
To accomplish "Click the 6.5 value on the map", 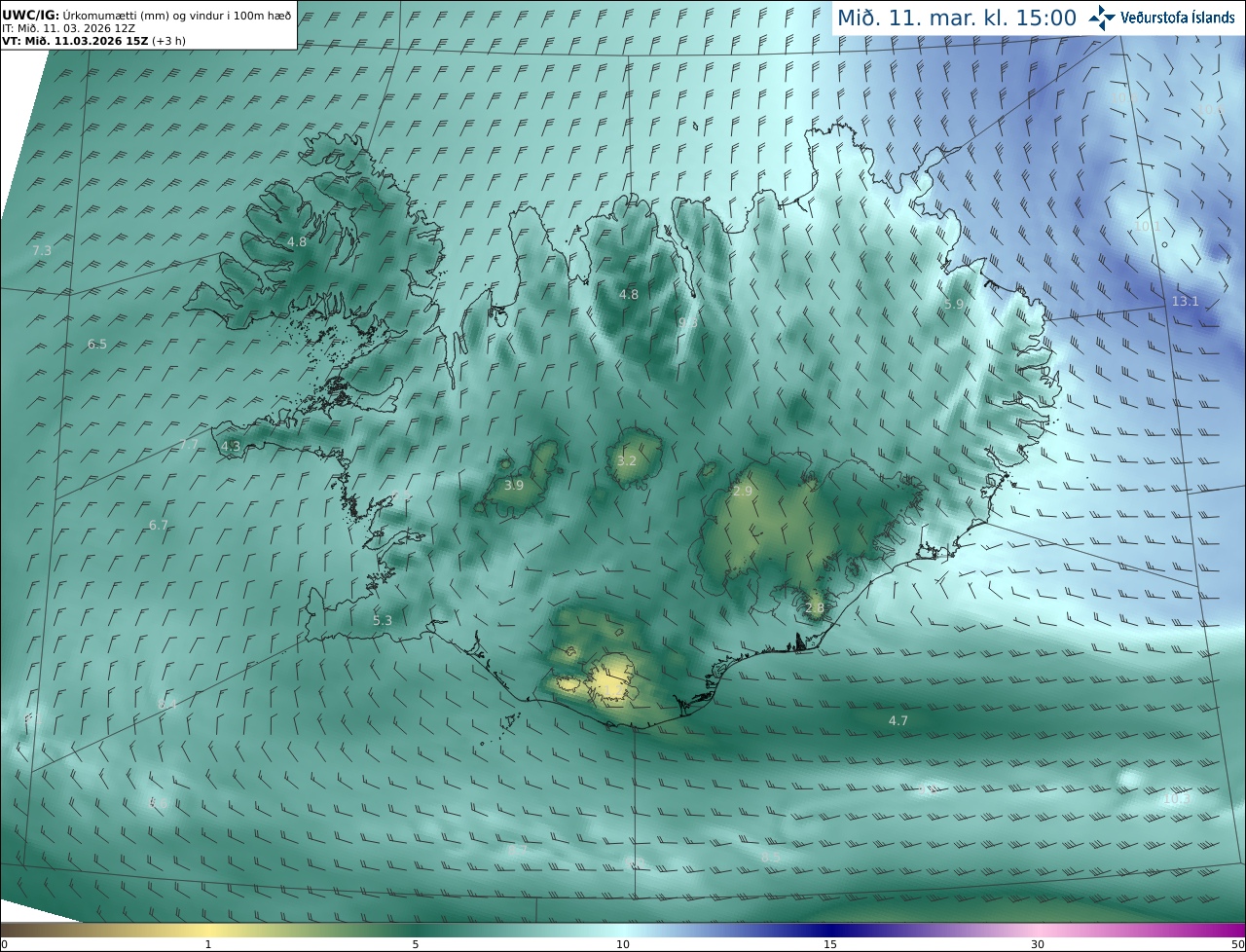I will (x=97, y=345).
